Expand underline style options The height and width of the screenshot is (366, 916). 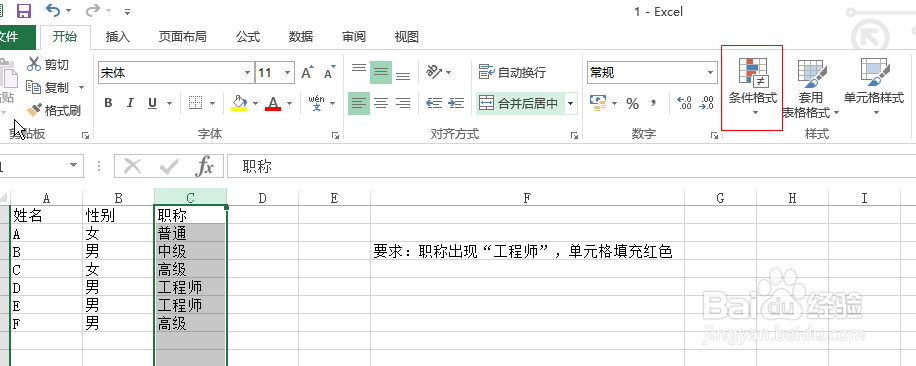(169, 104)
